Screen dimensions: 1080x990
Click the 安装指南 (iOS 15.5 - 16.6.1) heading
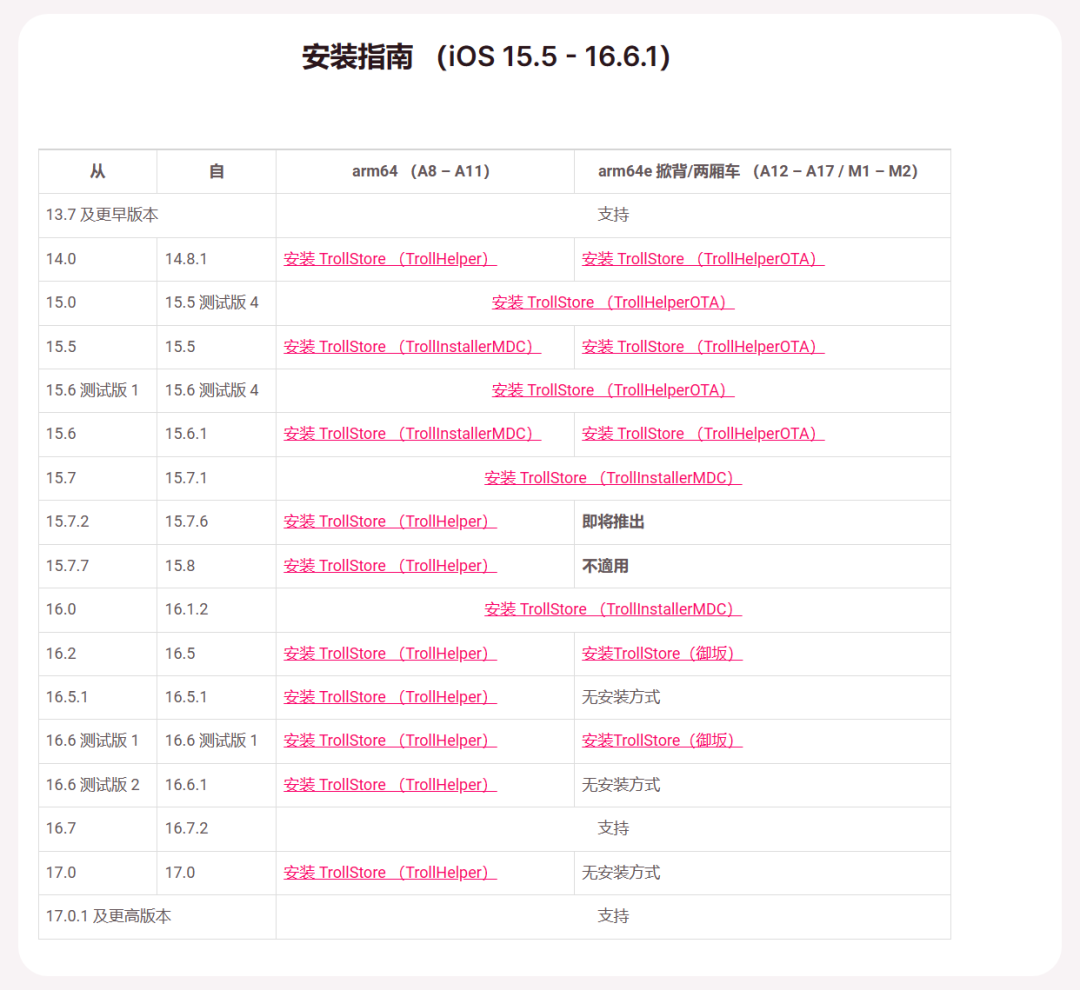coord(486,56)
